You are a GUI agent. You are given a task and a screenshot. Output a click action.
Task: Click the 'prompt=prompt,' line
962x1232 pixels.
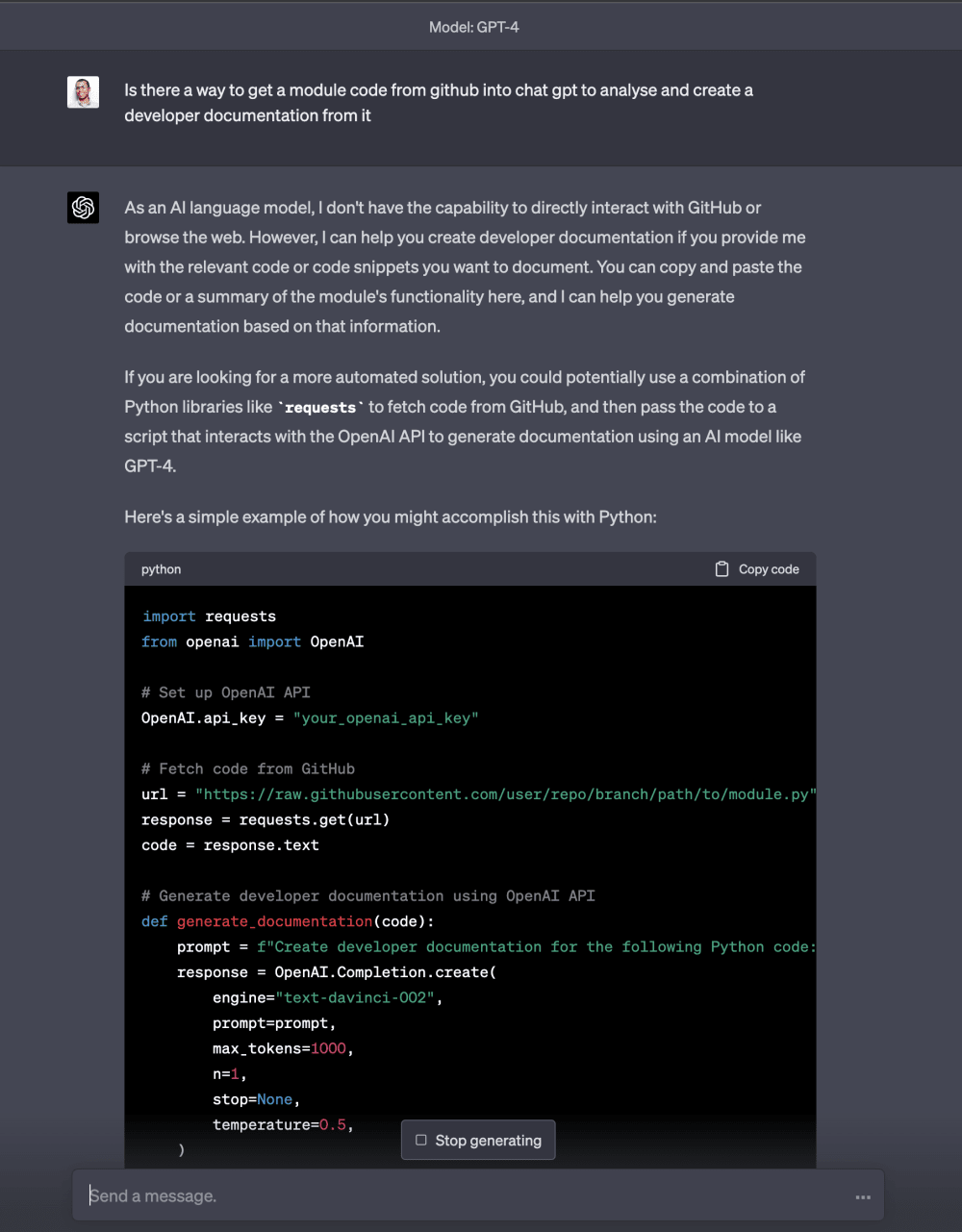pyautogui.click(x=274, y=1023)
